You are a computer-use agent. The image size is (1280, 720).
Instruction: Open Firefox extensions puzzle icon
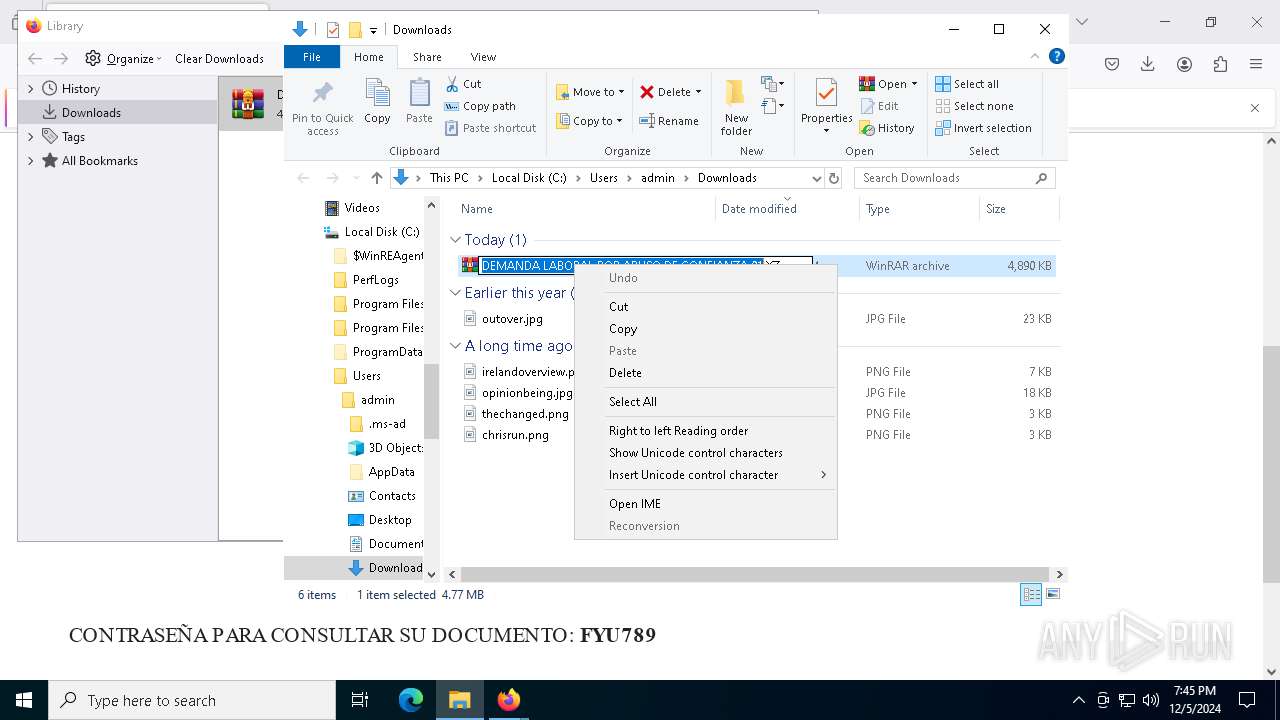coord(1220,64)
